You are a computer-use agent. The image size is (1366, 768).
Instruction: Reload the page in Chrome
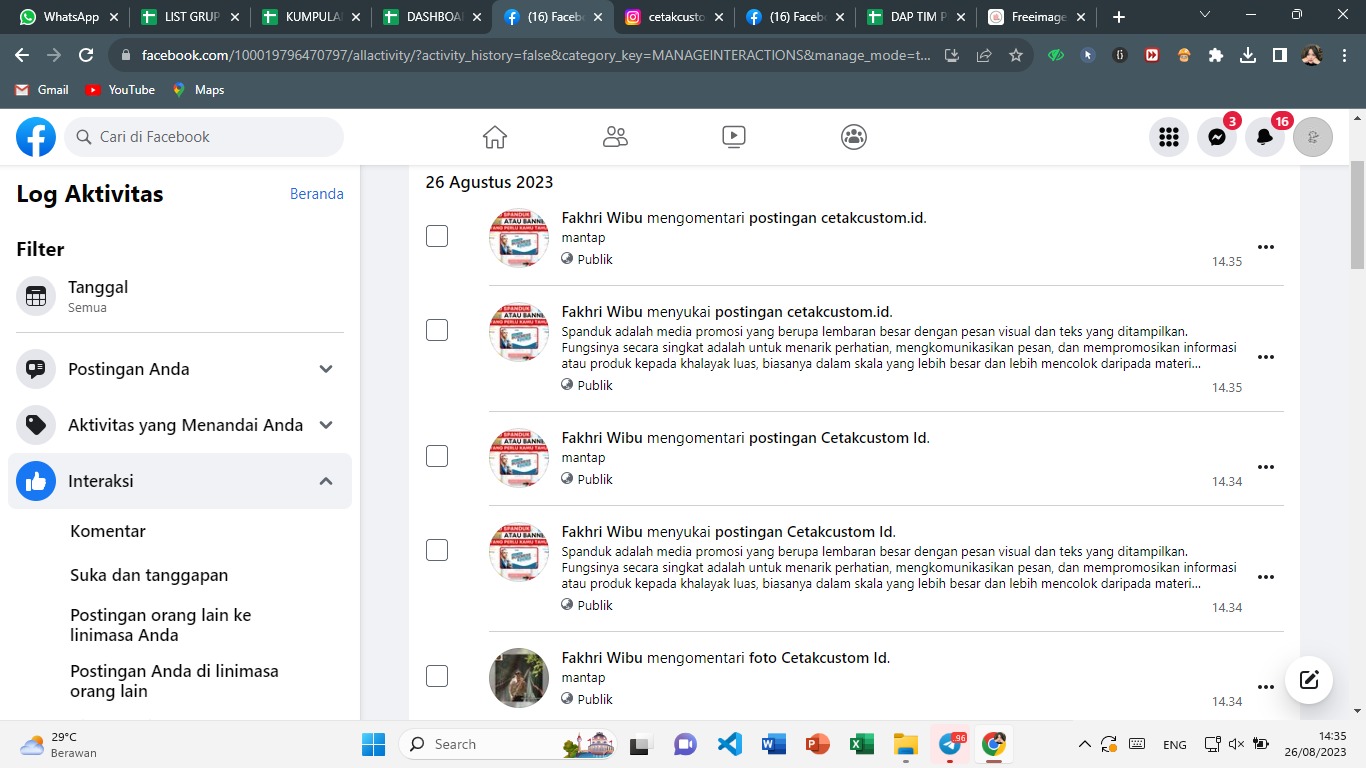tap(86, 56)
